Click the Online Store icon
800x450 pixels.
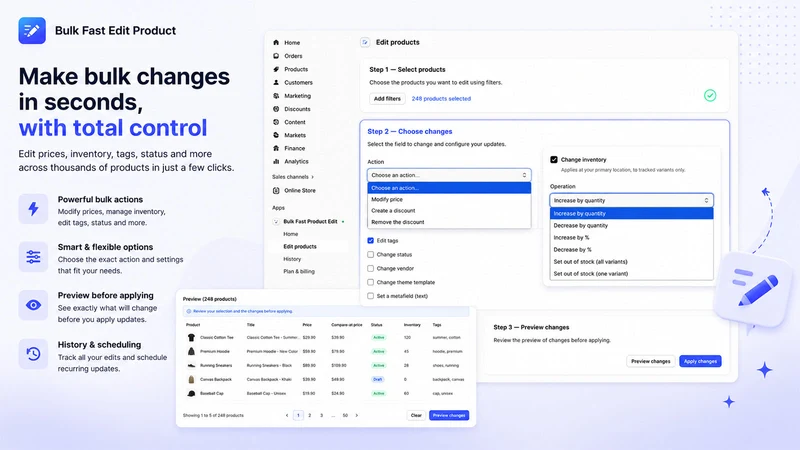[276, 190]
